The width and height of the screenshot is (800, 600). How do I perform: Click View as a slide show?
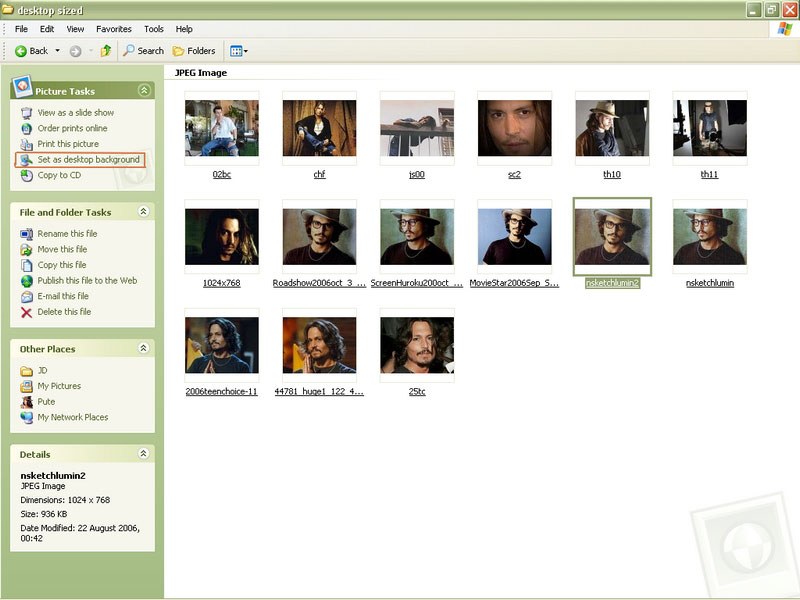coord(75,113)
